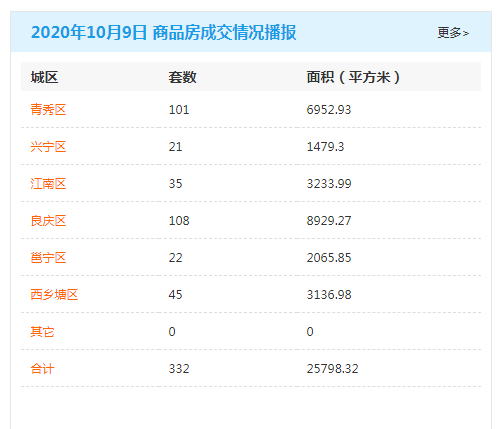Click the 邕宁区 district link
501x429 pixels.
point(48,257)
